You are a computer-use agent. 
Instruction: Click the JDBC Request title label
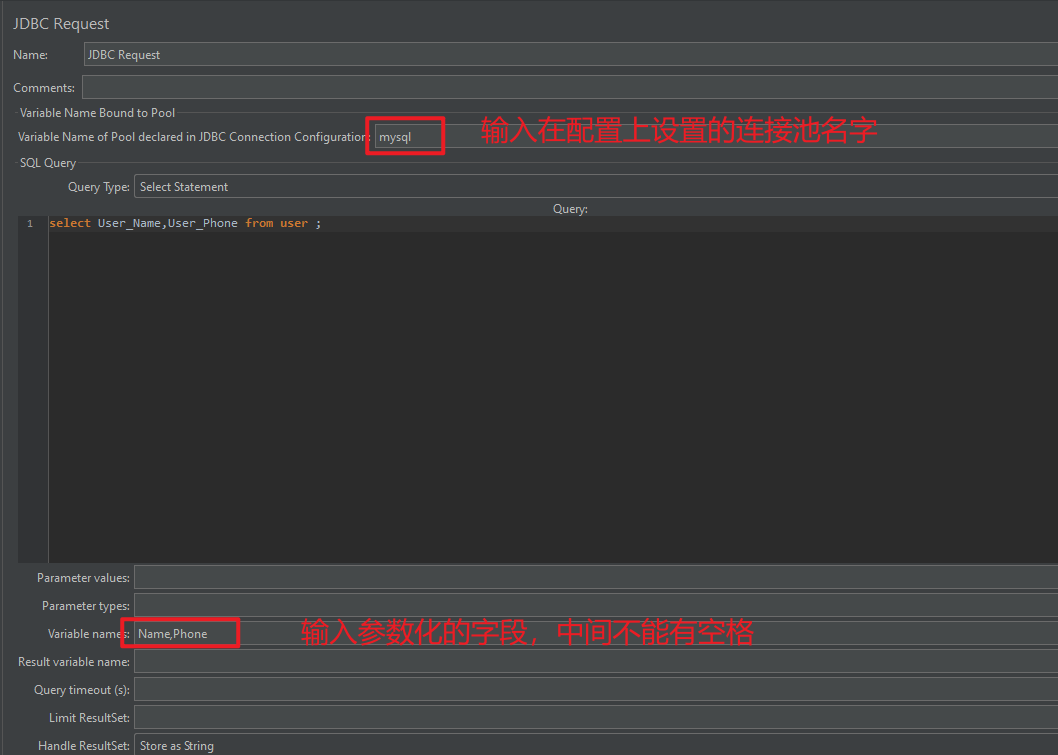click(x=61, y=23)
